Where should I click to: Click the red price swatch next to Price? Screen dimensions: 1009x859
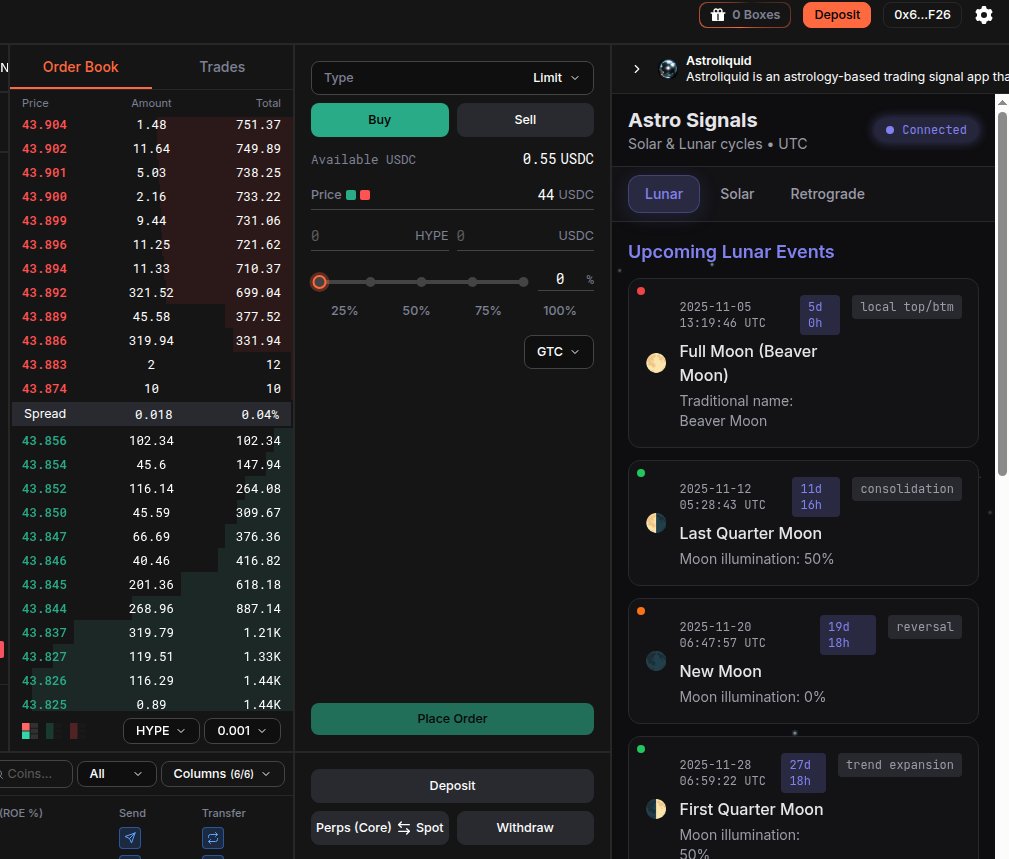pyautogui.click(x=365, y=195)
